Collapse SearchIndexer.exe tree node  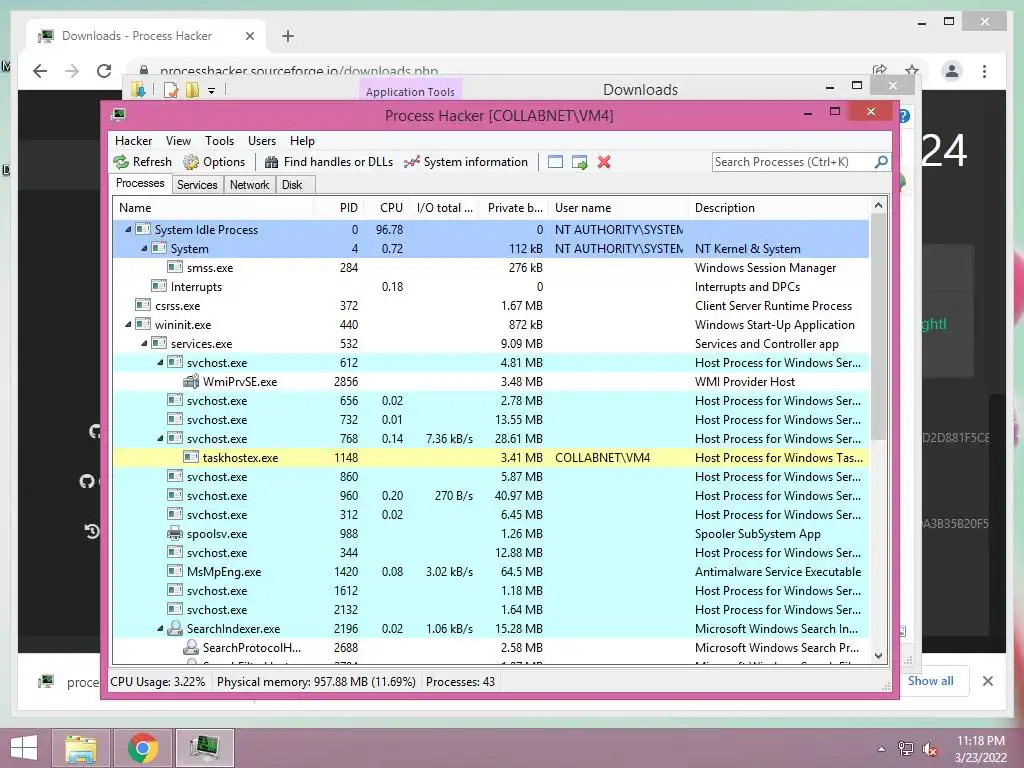(x=160, y=628)
